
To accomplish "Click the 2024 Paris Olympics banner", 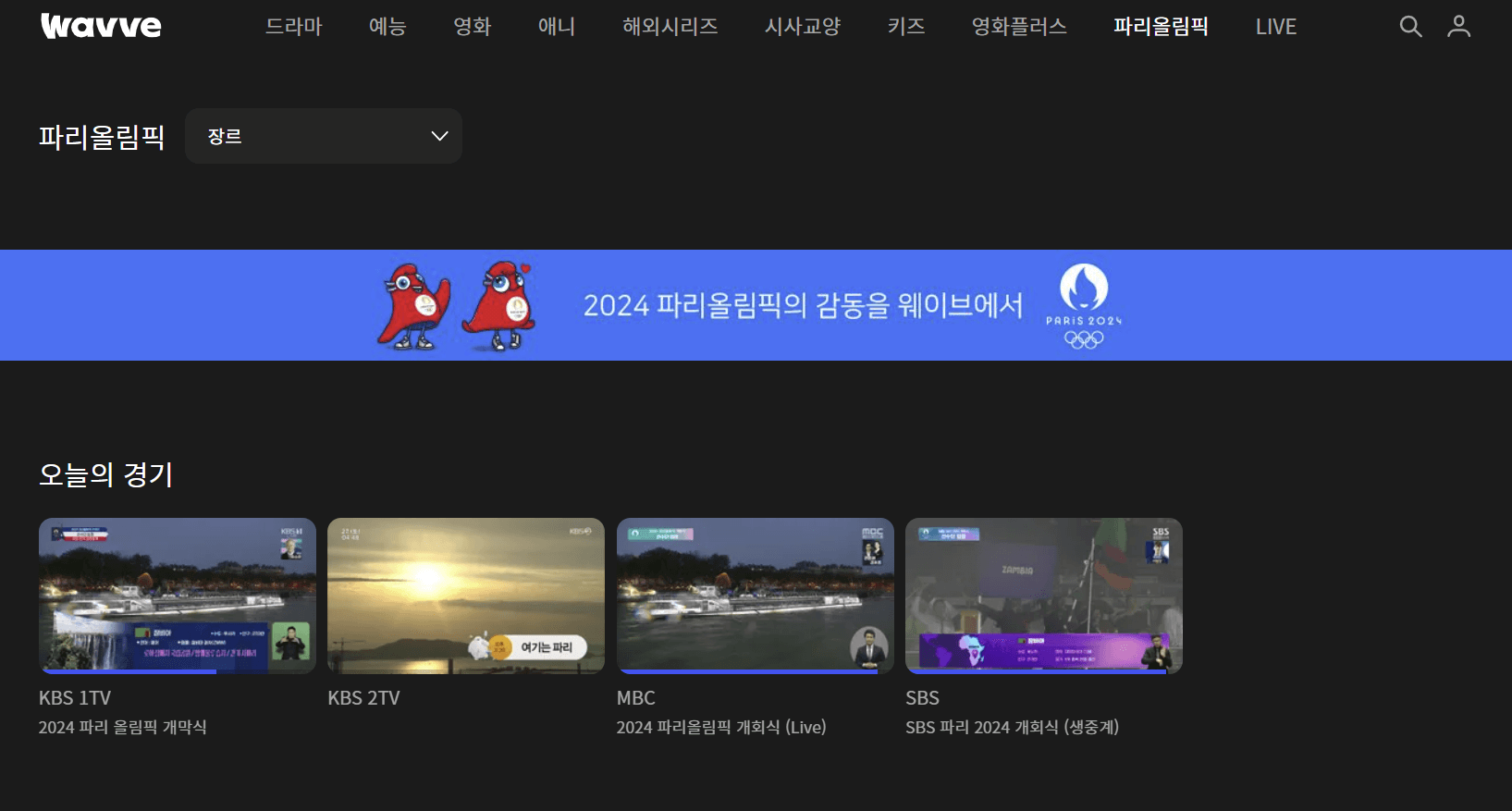I will (756, 305).
